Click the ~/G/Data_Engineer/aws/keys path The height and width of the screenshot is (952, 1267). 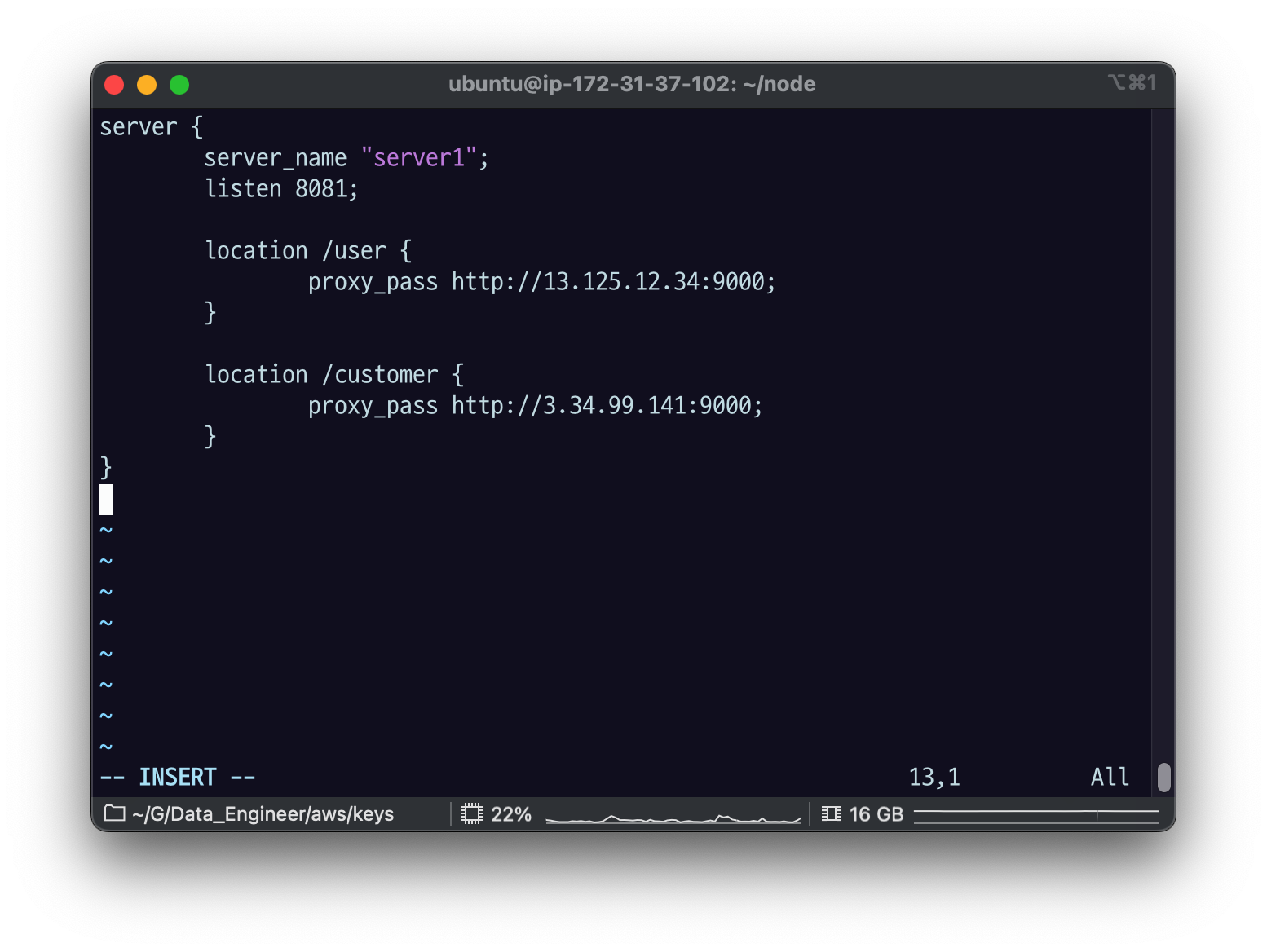pyautogui.click(x=263, y=814)
